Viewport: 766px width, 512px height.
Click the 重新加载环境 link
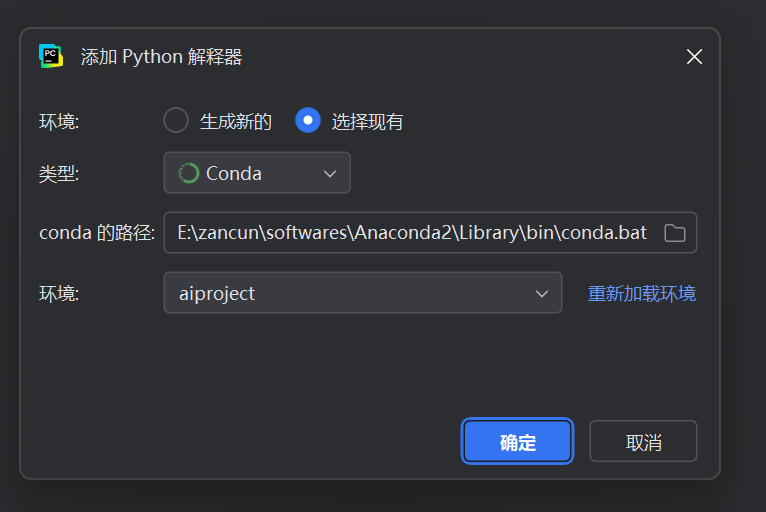[641, 294]
